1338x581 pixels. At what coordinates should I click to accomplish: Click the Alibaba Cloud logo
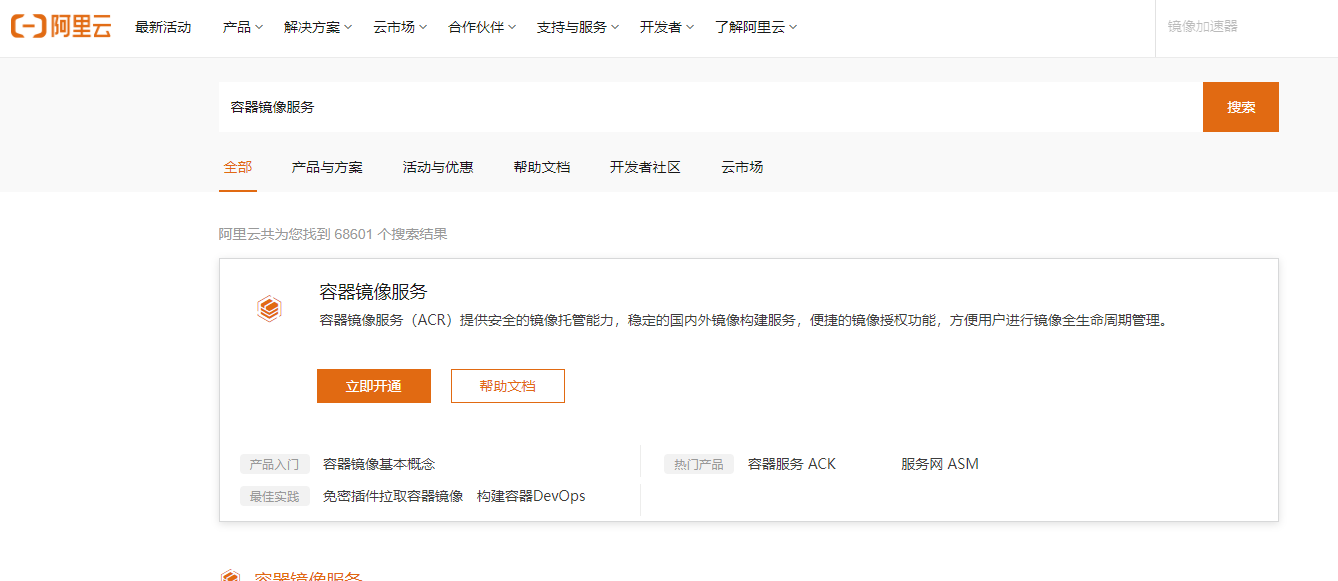pyautogui.click(x=61, y=27)
